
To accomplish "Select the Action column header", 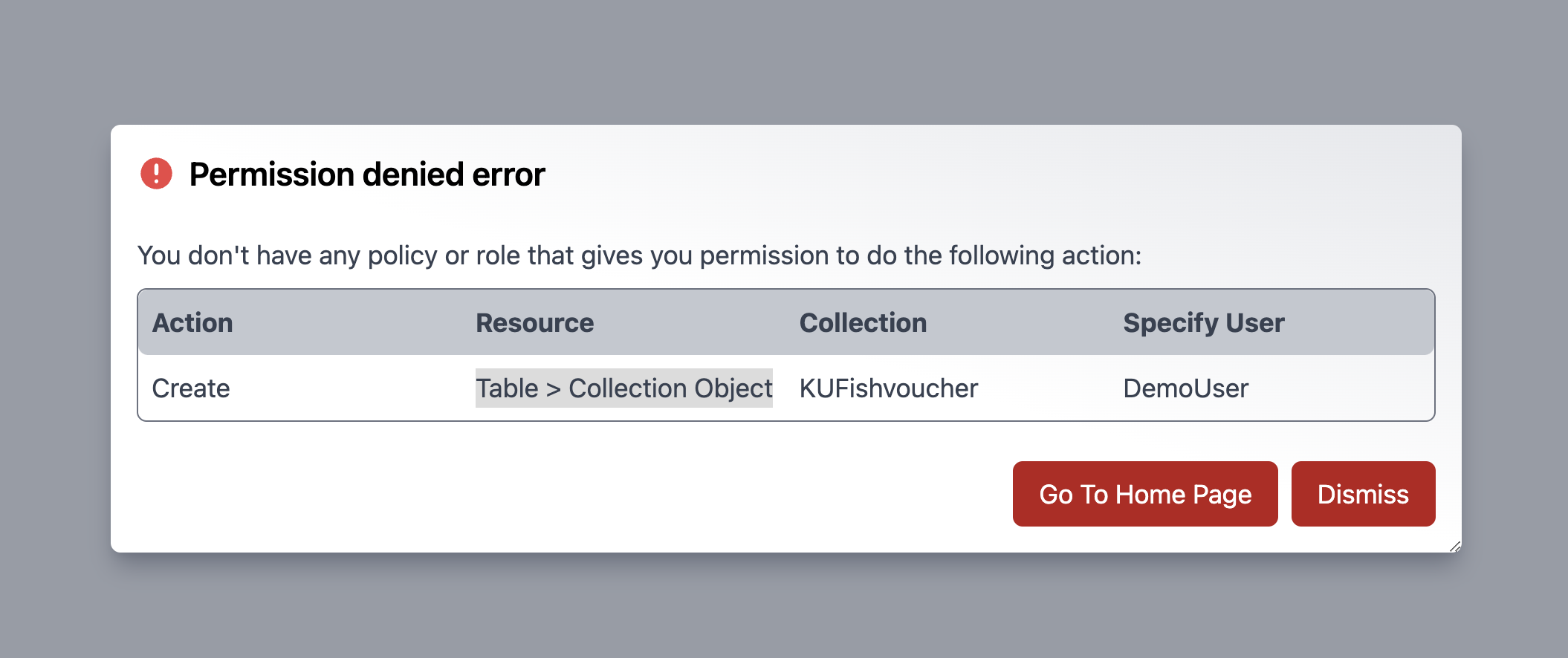I will coord(192,322).
